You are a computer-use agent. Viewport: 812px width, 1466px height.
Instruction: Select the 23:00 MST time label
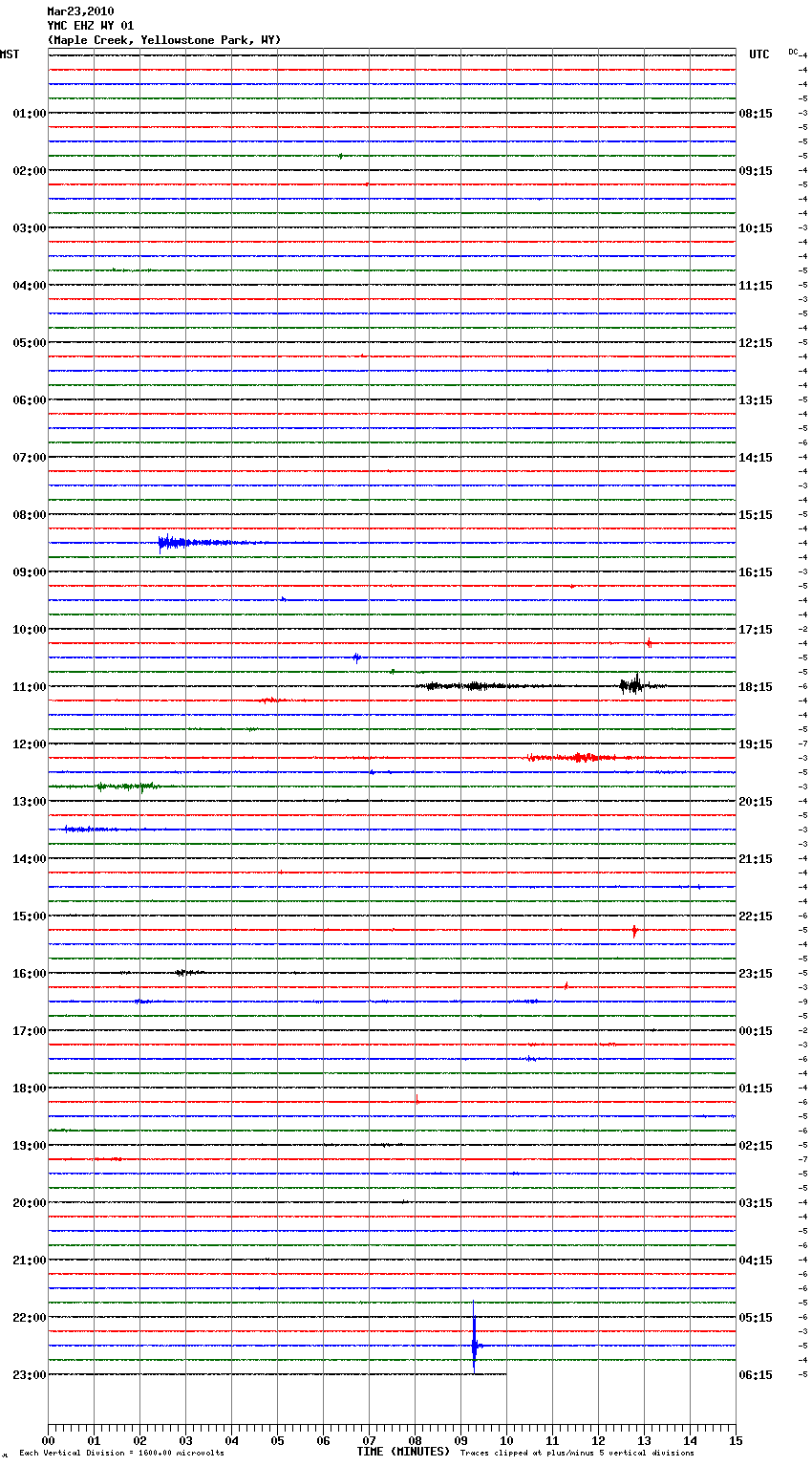click(x=30, y=1375)
